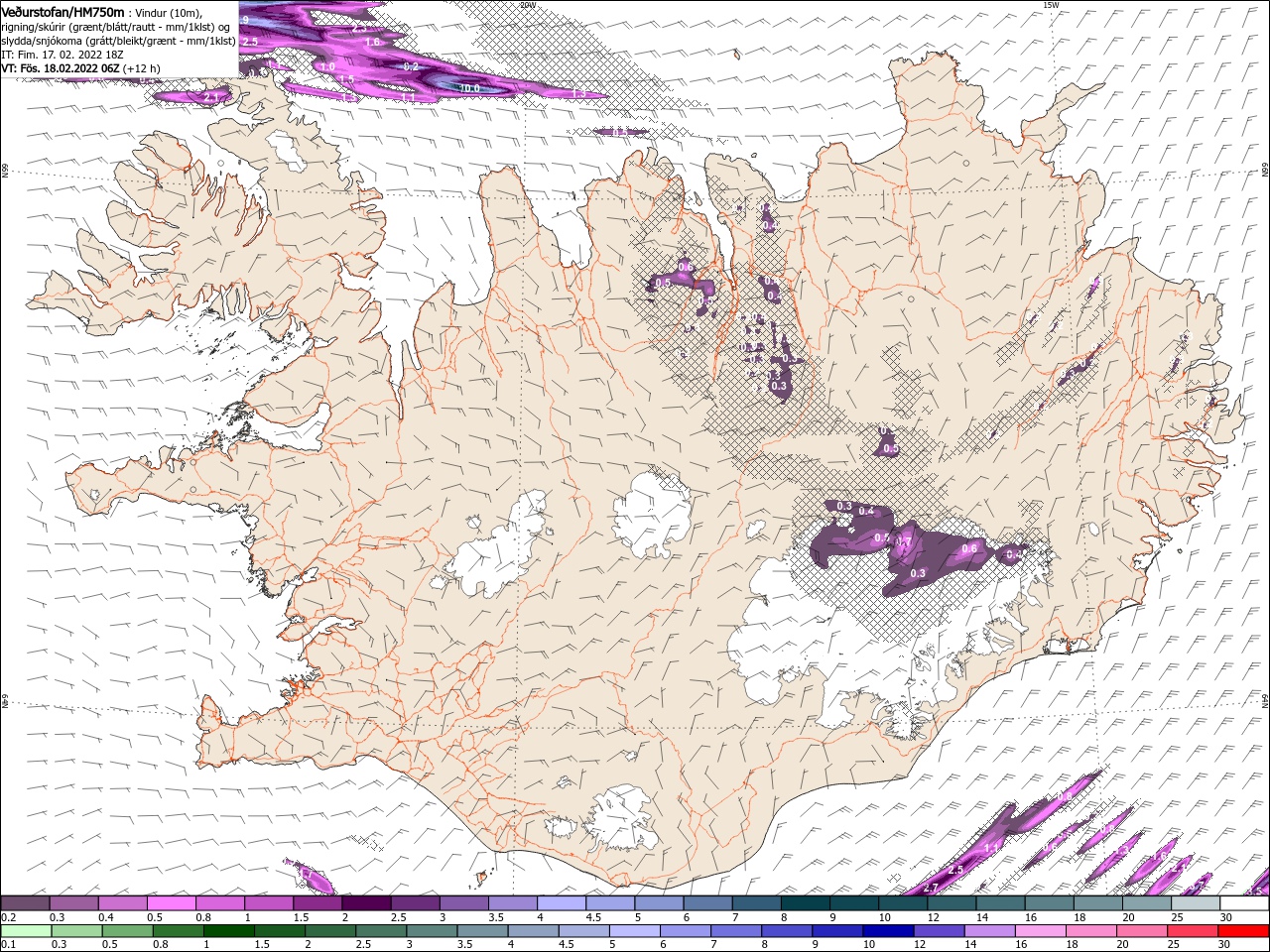The width and height of the screenshot is (1270, 952).
Task: Pick the light pink 16 swatch in the bottom legend
Action: point(1041,931)
